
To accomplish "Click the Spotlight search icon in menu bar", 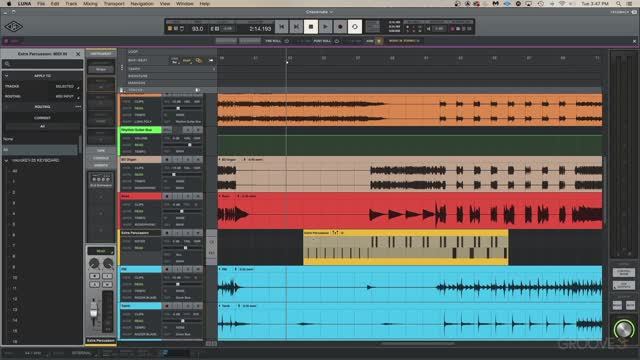I will click(619, 4).
